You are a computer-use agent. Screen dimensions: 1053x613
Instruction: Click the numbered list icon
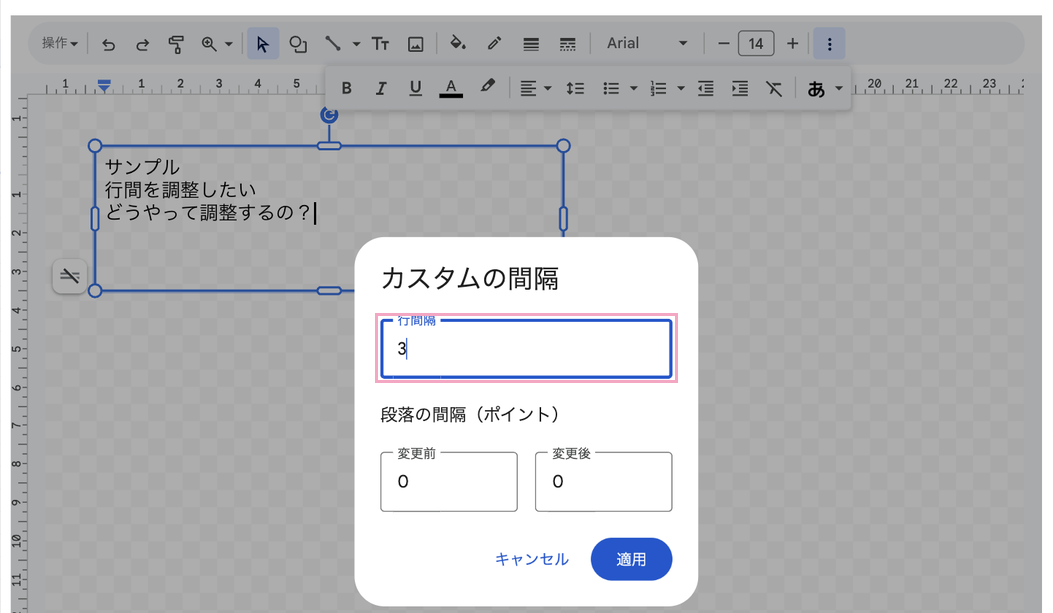click(658, 88)
